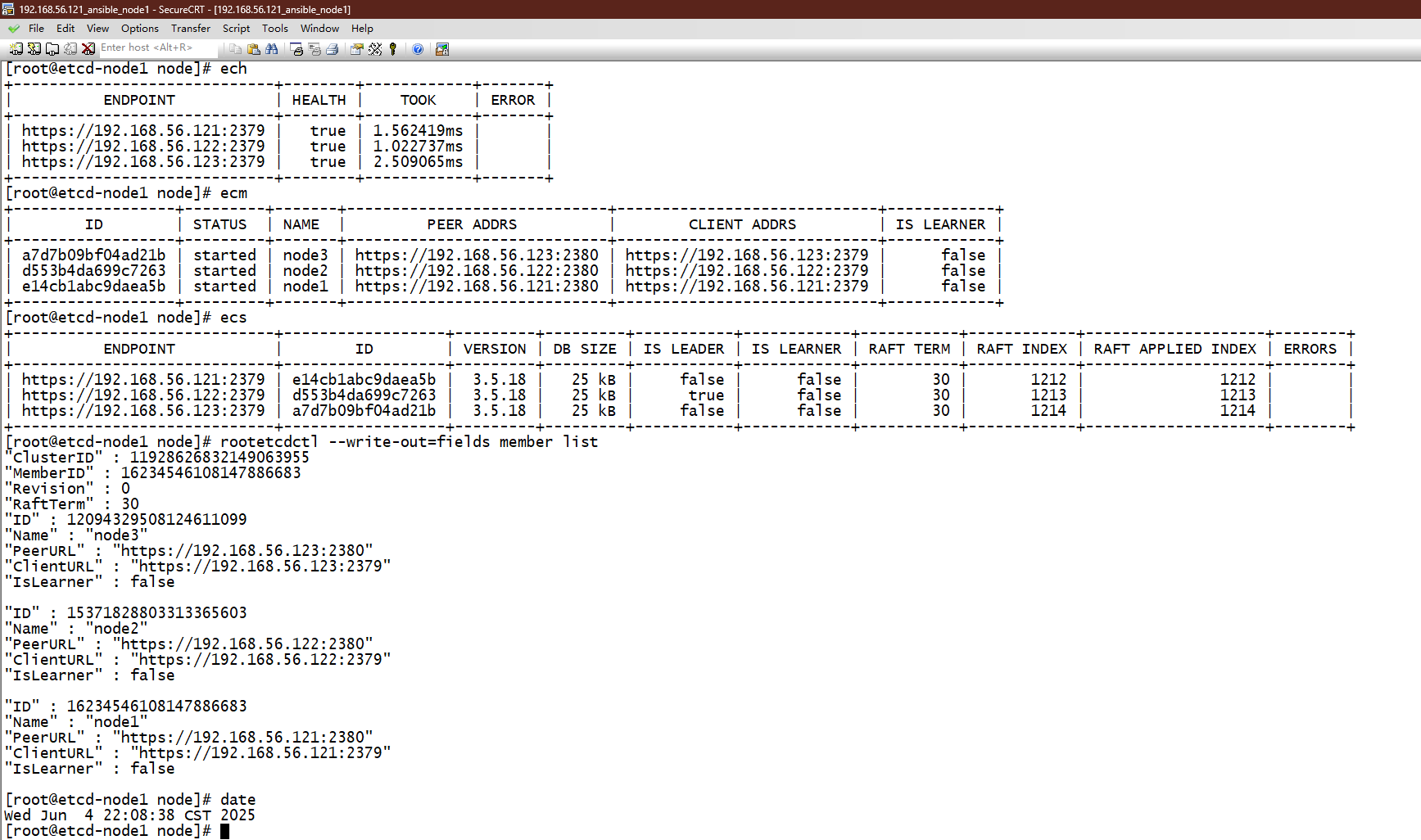The height and width of the screenshot is (840, 1421).
Task: Open the Options menu
Action: pyautogui.click(x=140, y=29)
